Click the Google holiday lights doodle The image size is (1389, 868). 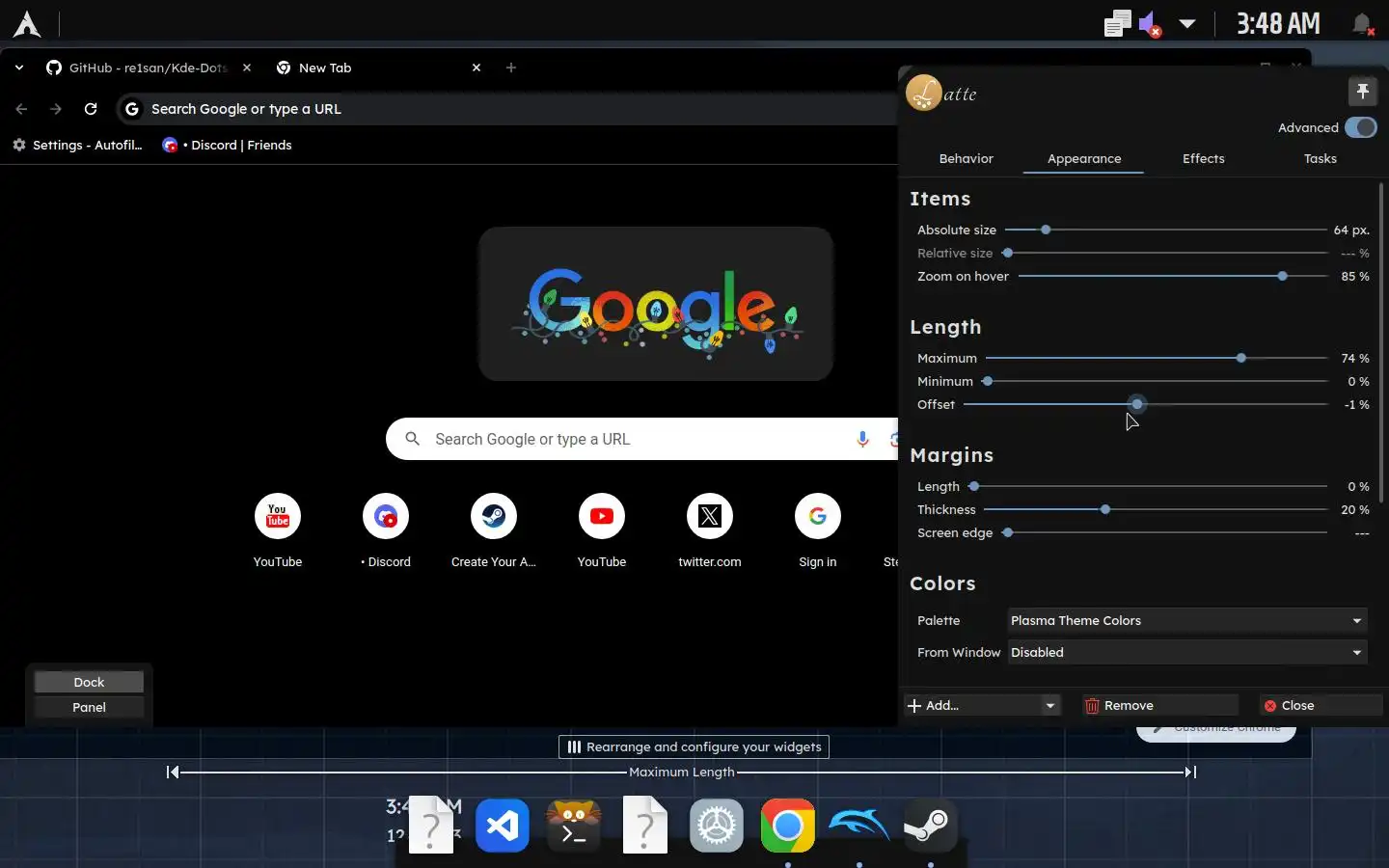click(656, 304)
